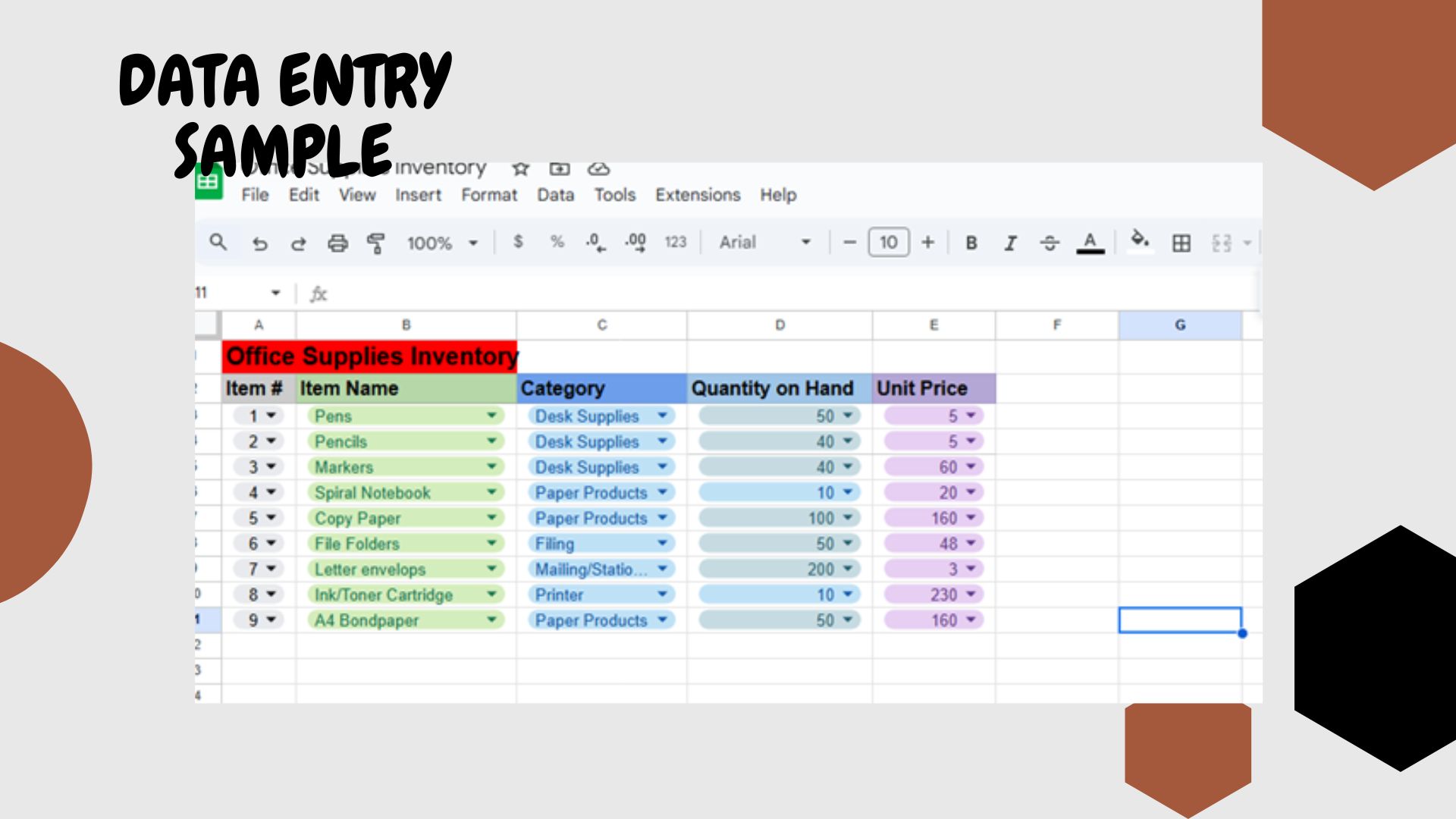The image size is (1456, 819).
Task: Click the search magnifier icon in toolbar
Action: click(x=218, y=242)
